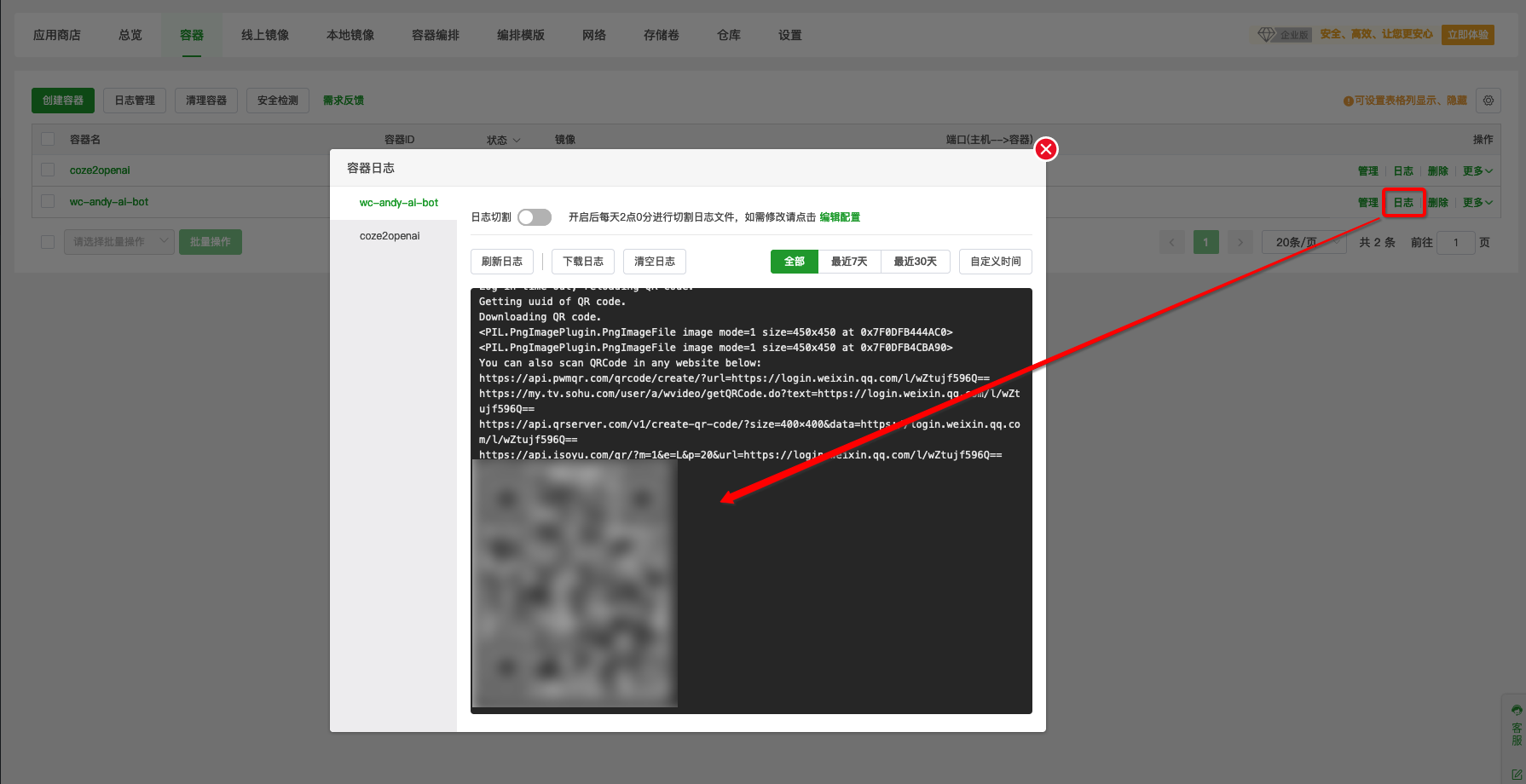Open the 20条/页 page size dropdown
The height and width of the screenshot is (784, 1526).
pos(1304,242)
